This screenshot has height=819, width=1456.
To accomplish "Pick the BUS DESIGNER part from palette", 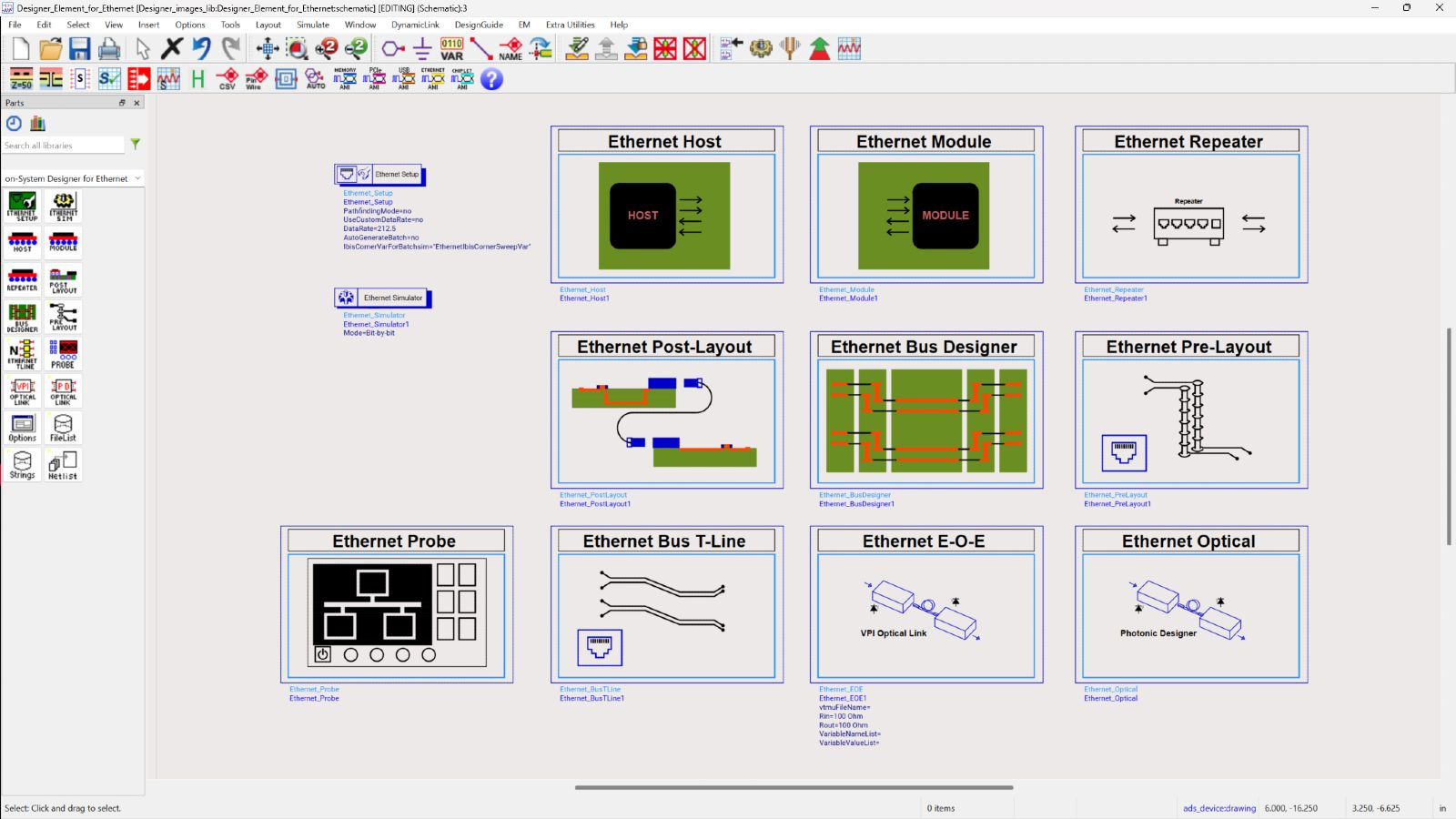I will [x=23, y=317].
